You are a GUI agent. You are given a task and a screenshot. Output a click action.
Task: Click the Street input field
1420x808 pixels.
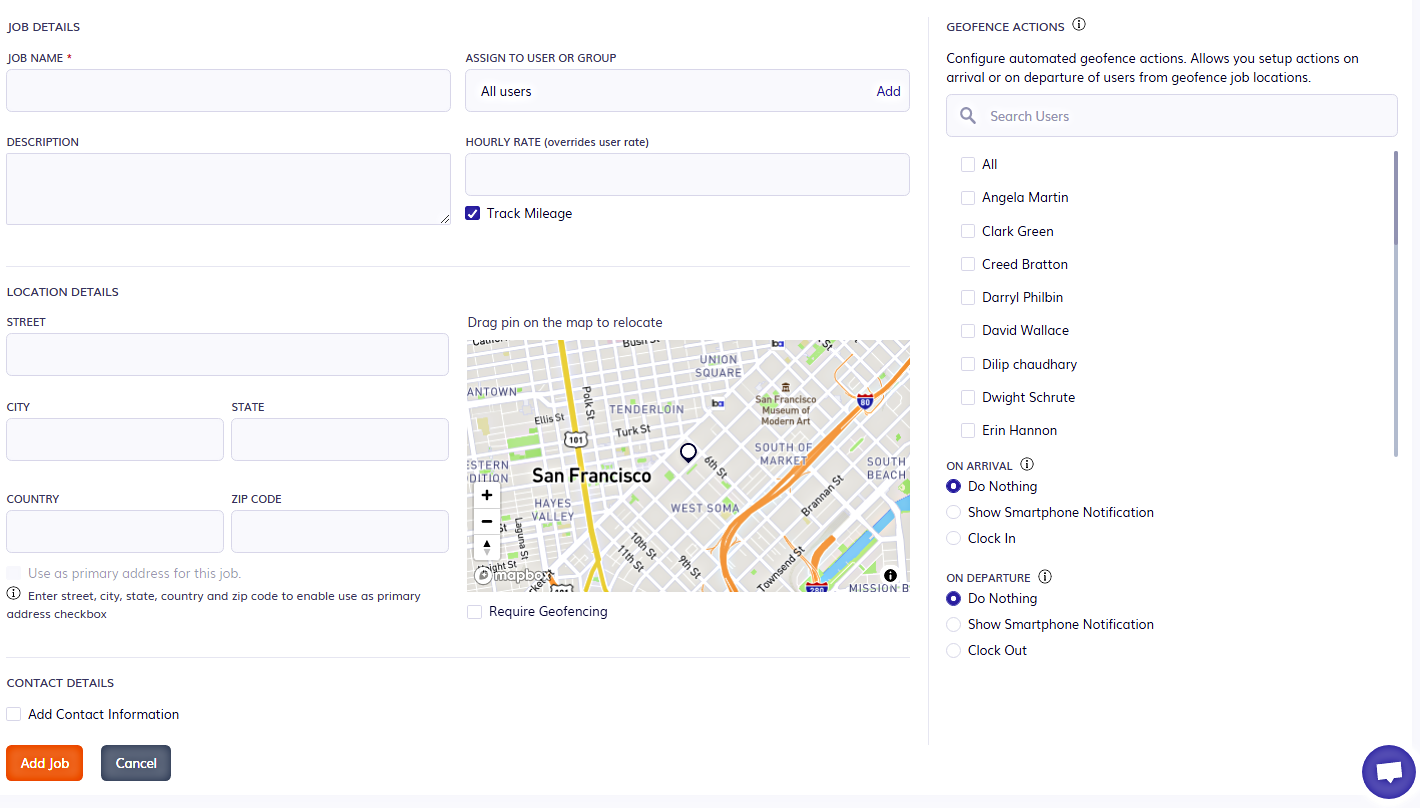click(227, 354)
